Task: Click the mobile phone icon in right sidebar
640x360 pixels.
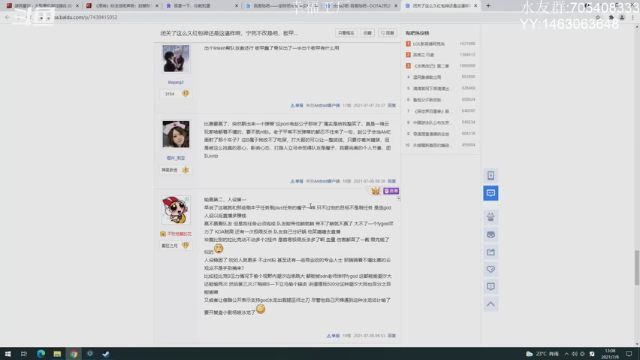Action: [x=491, y=176]
